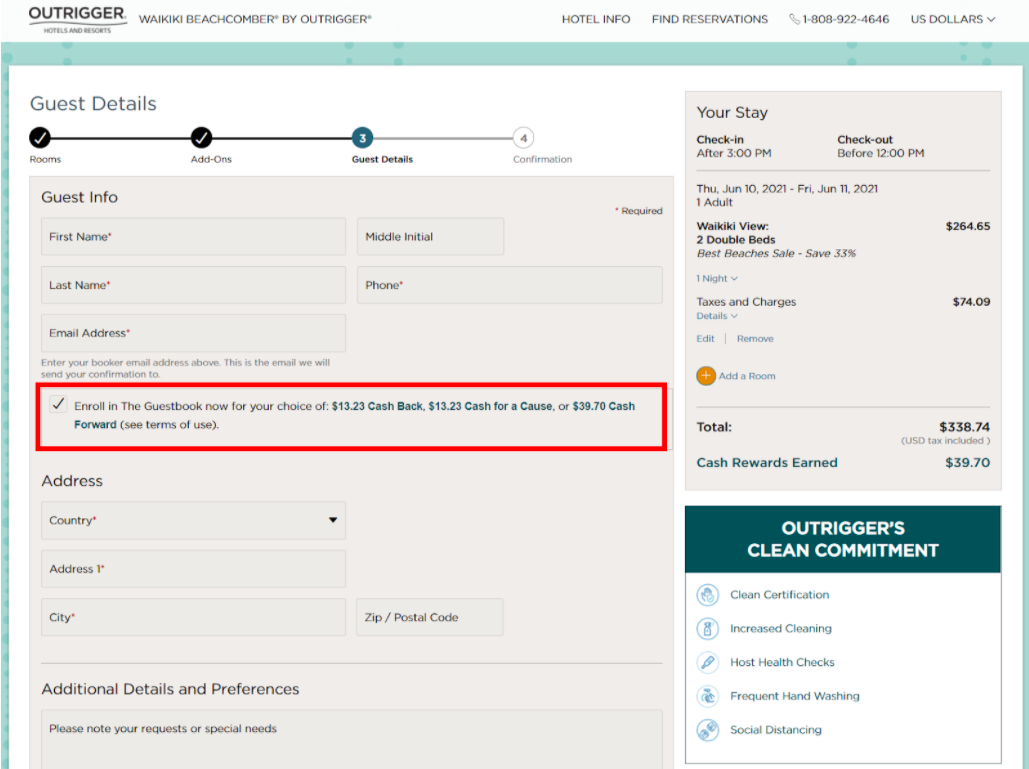Open HOTEL INFO in the top navigation
The height and width of the screenshot is (769, 1029).
pyautogui.click(x=596, y=20)
